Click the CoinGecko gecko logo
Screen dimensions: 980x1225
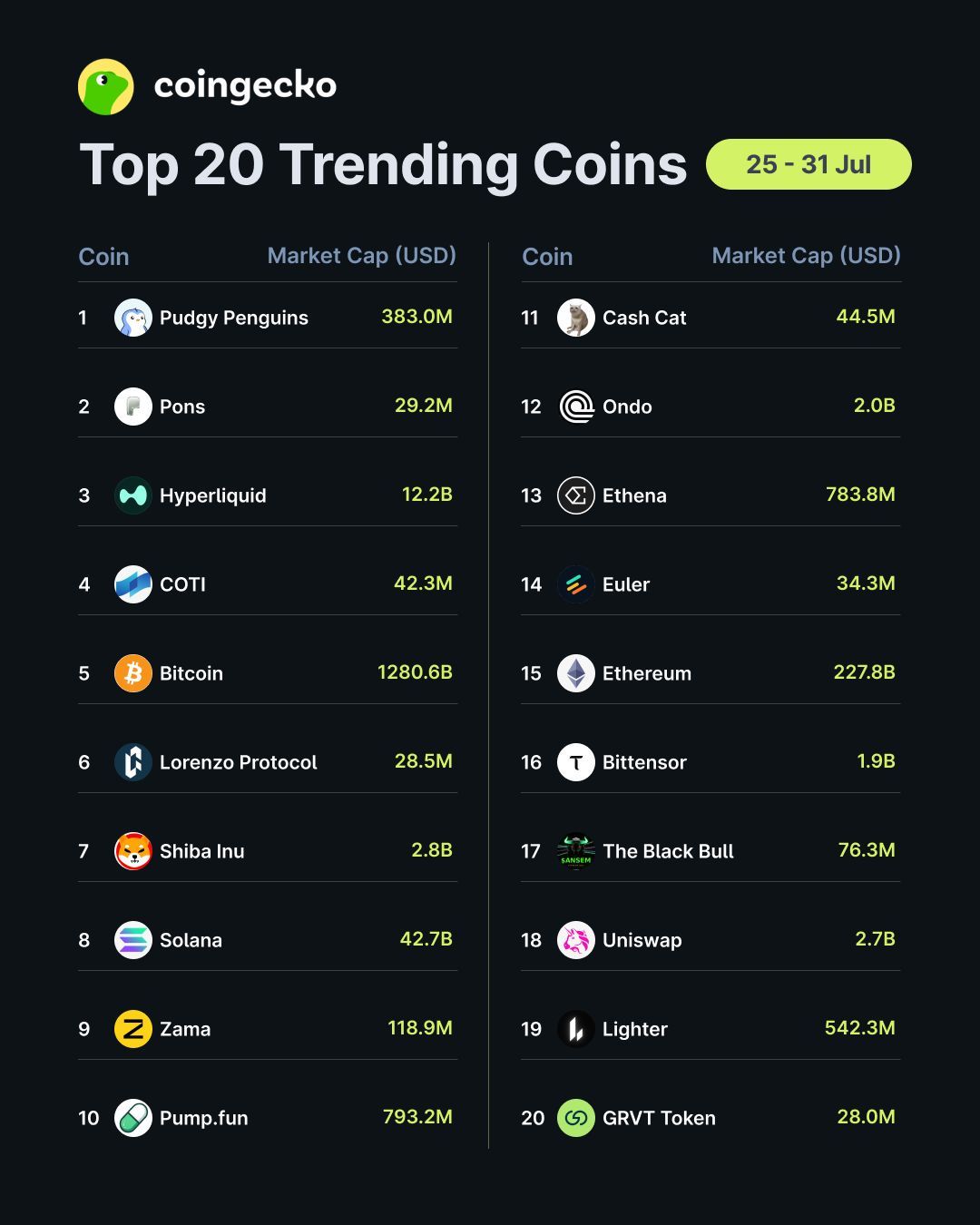[106, 87]
